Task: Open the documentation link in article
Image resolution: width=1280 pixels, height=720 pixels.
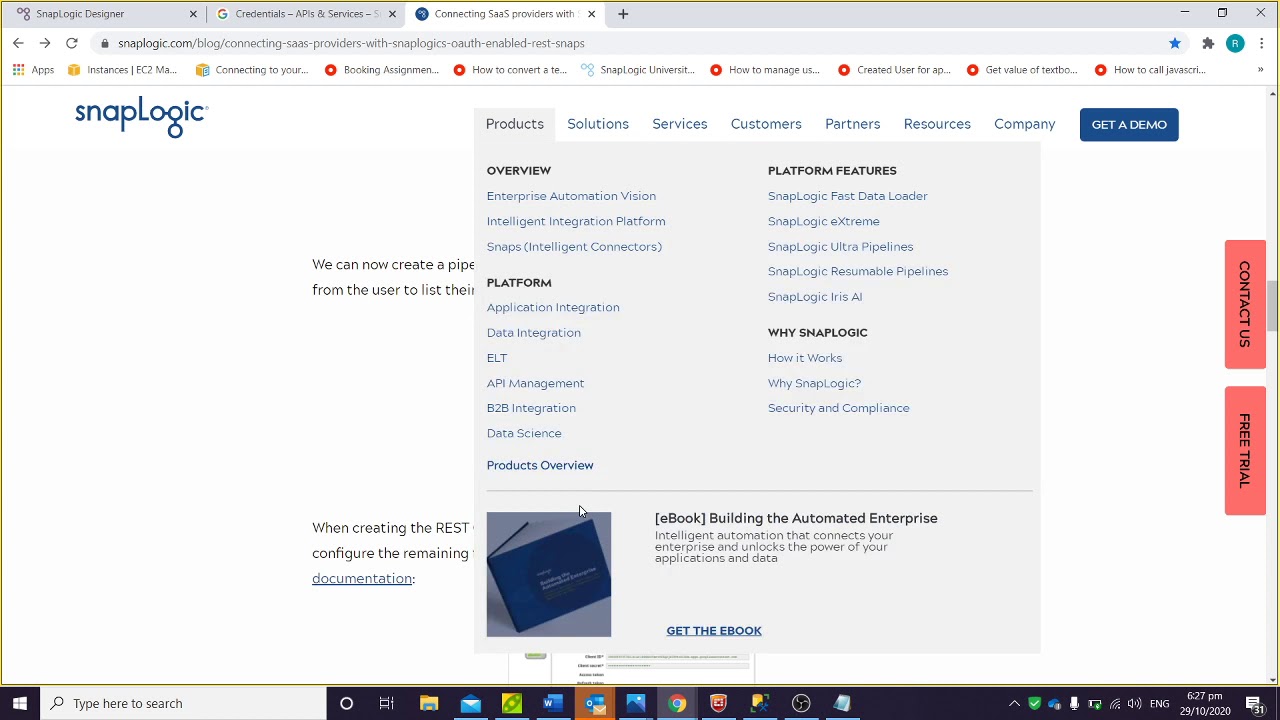Action: point(362,579)
